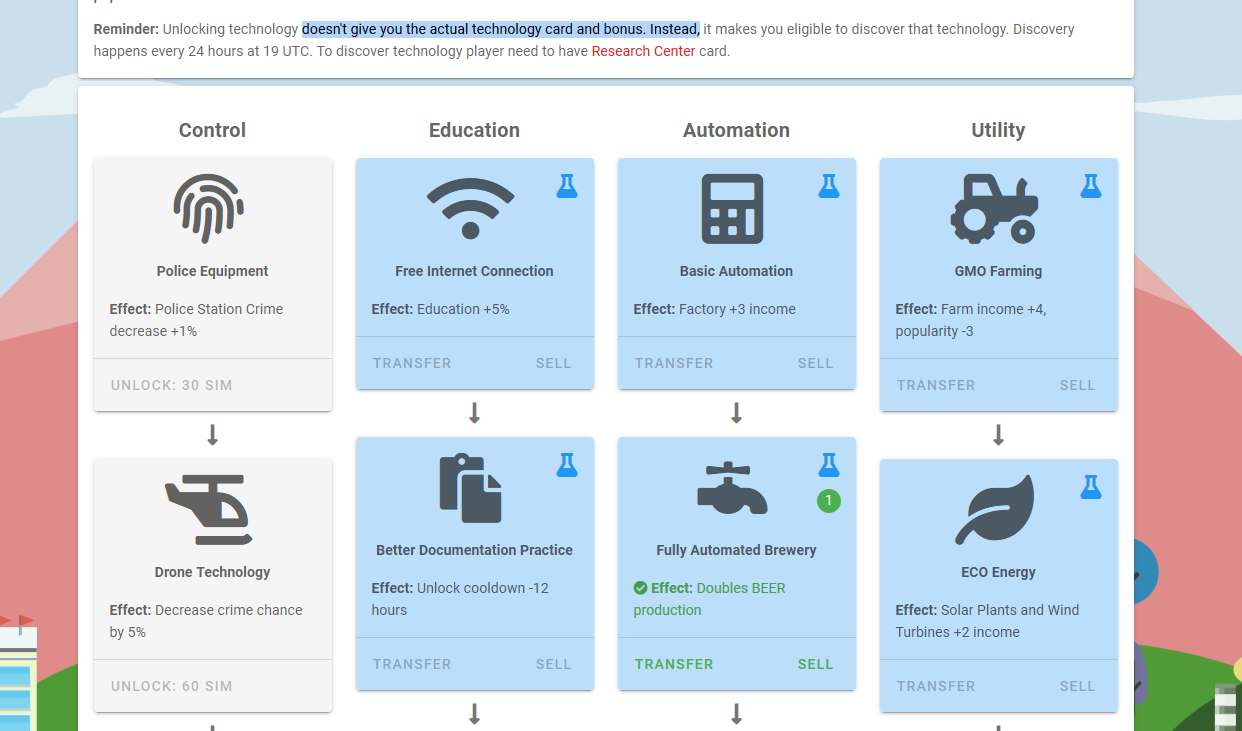Image resolution: width=1242 pixels, height=731 pixels.
Task: Click the Education column heading
Action: 474,130
